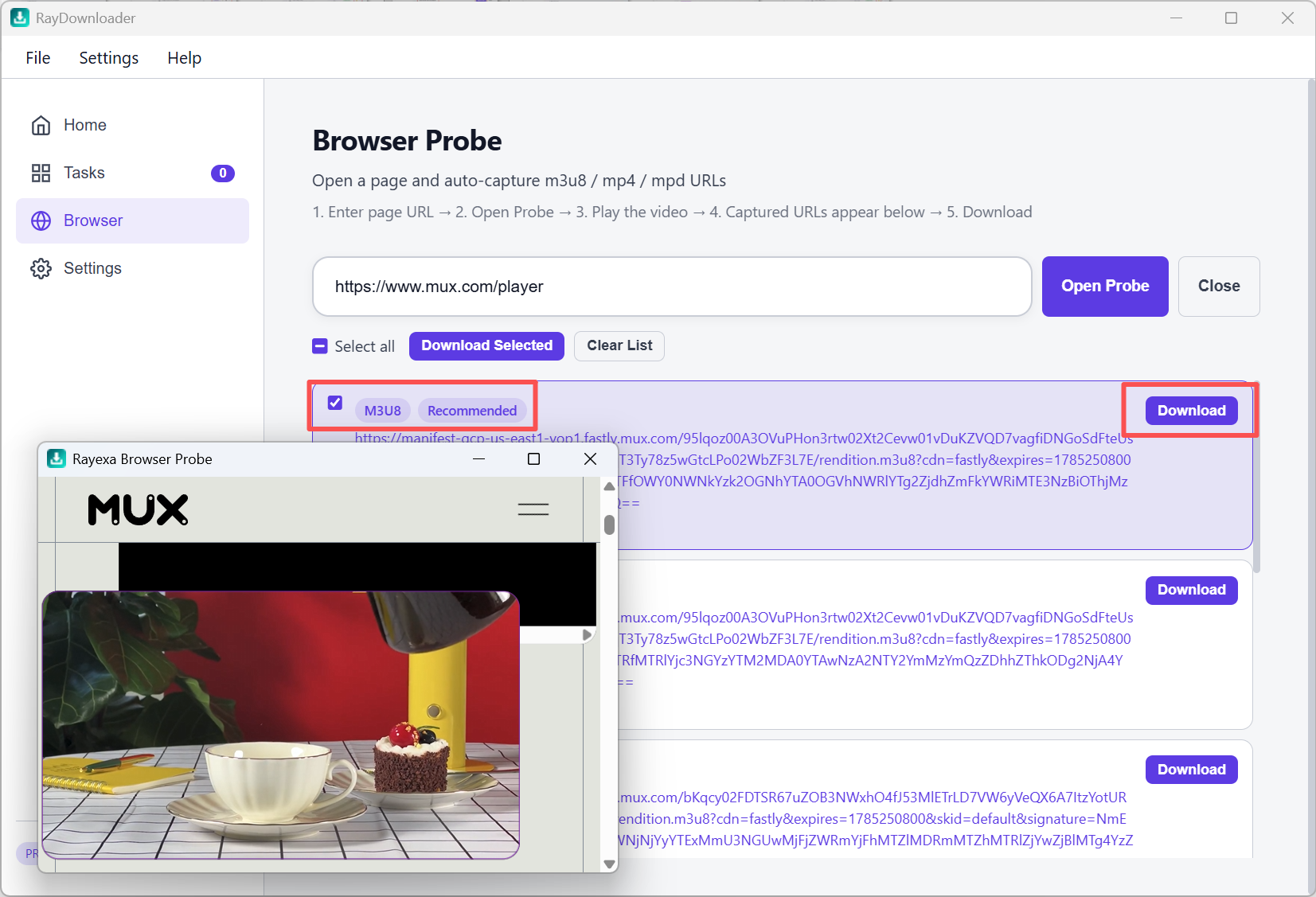The height and width of the screenshot is (897, 1316).
Task: Click the Tasks grid icon
Action: click(x=41, y=173)
